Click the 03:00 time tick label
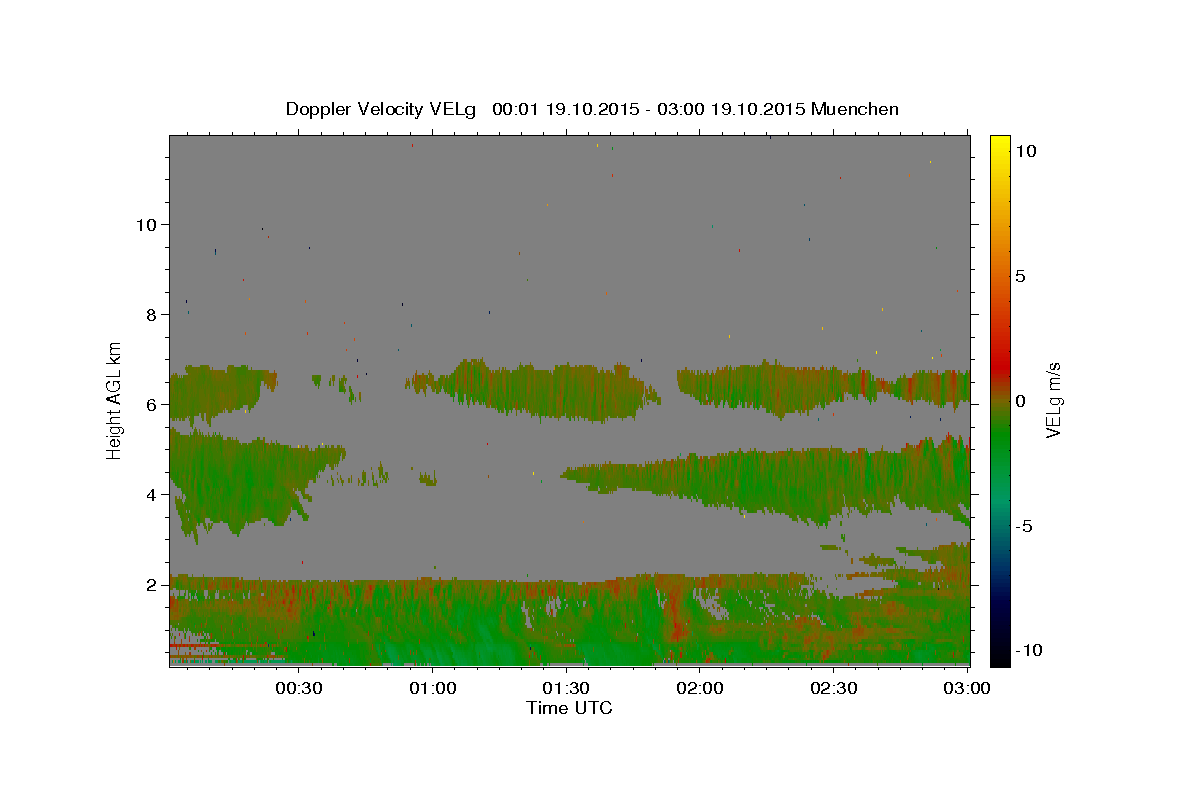Image resolution: width=1200 pixels, height=800 pixels. point(968,688)
